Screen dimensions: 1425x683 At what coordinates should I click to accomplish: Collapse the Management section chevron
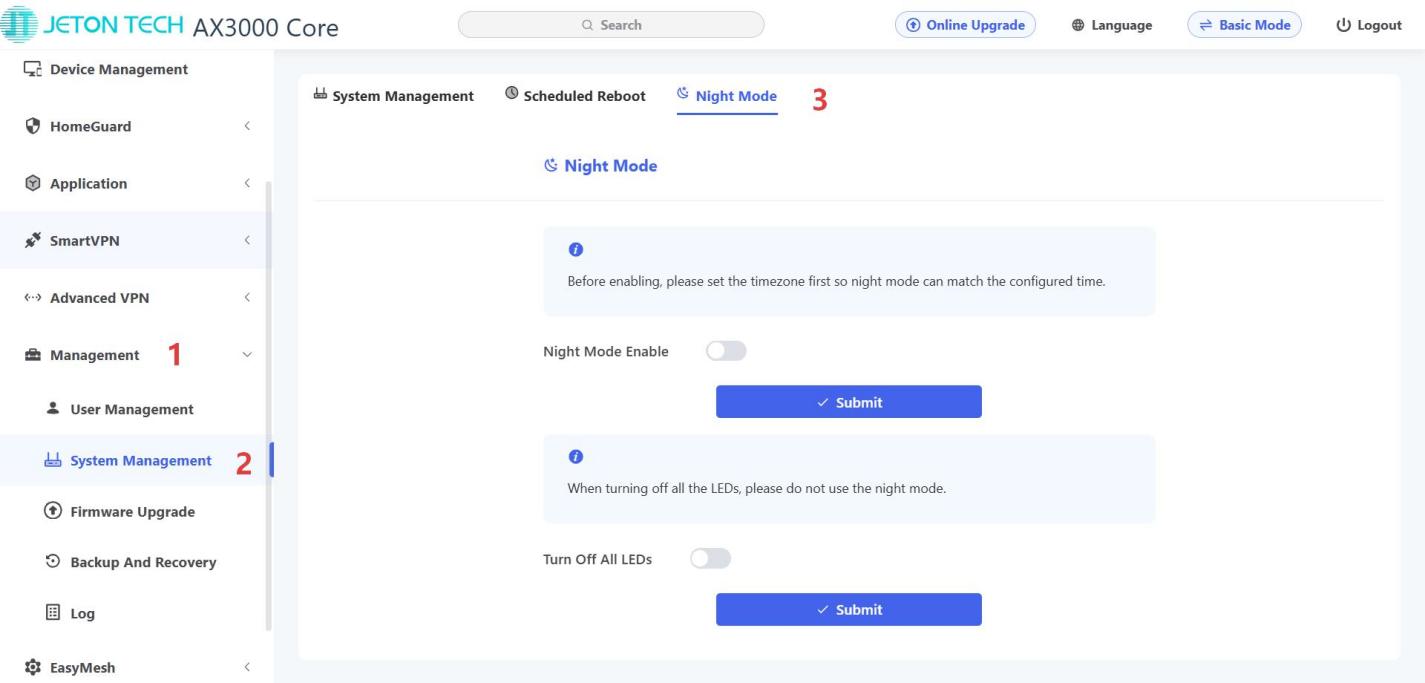[247, 355]
